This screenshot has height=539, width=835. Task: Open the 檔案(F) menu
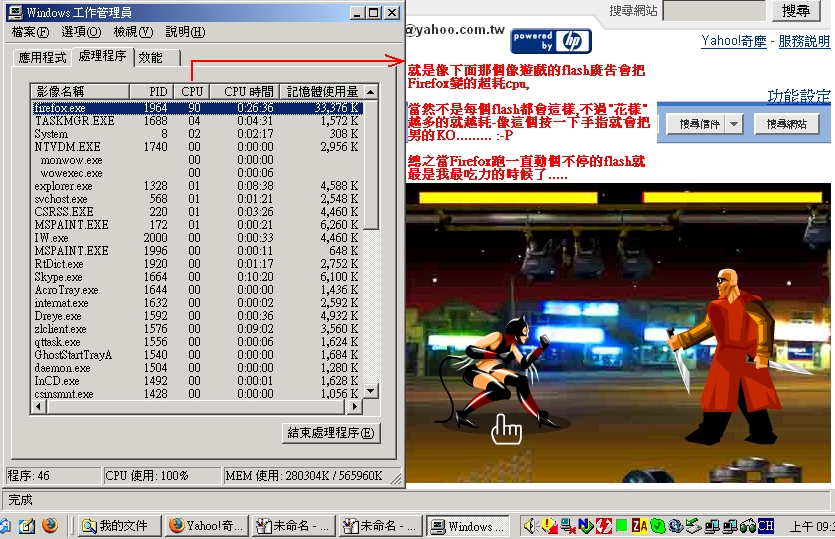pyautogui.click(x=30, y=32)
